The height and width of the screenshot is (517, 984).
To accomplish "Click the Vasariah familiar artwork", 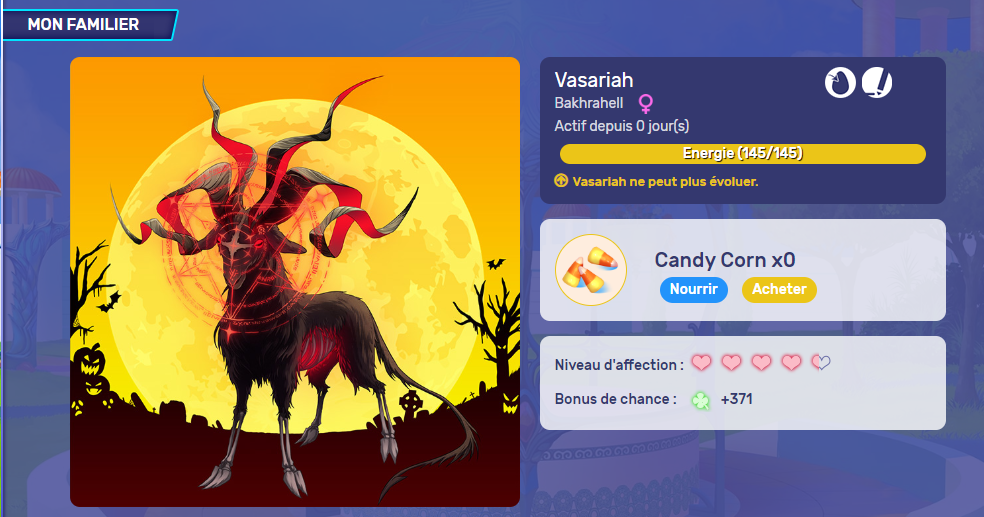I will [x=295, y=282].
